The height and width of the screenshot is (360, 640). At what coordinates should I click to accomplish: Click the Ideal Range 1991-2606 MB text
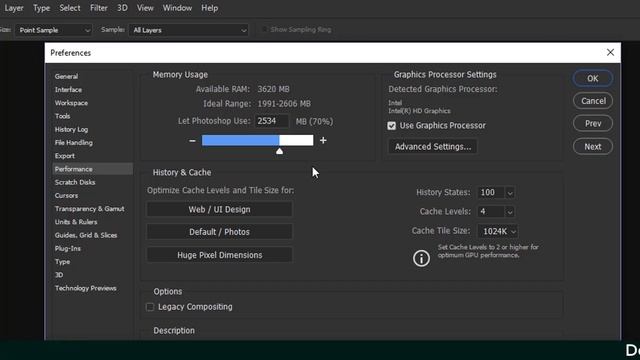point(284,104)
